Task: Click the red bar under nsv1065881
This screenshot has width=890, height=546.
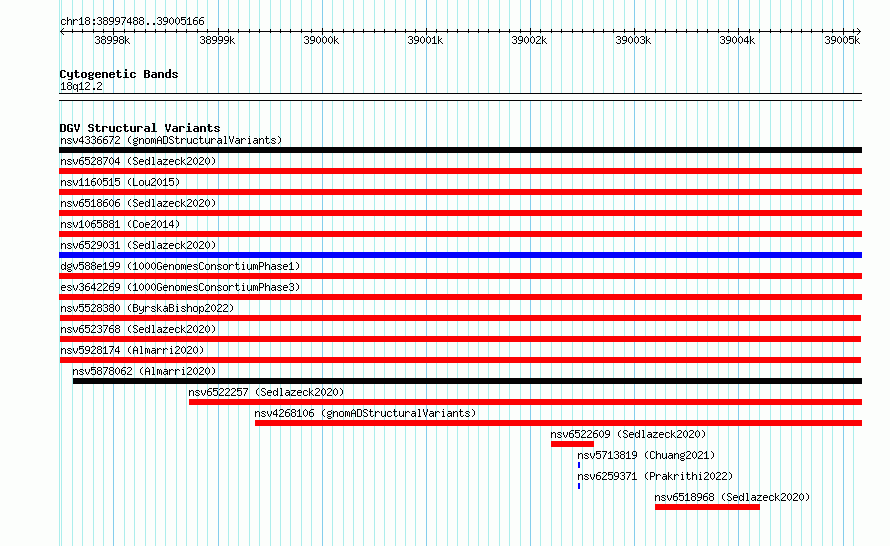Action: [x=460, y=234]
